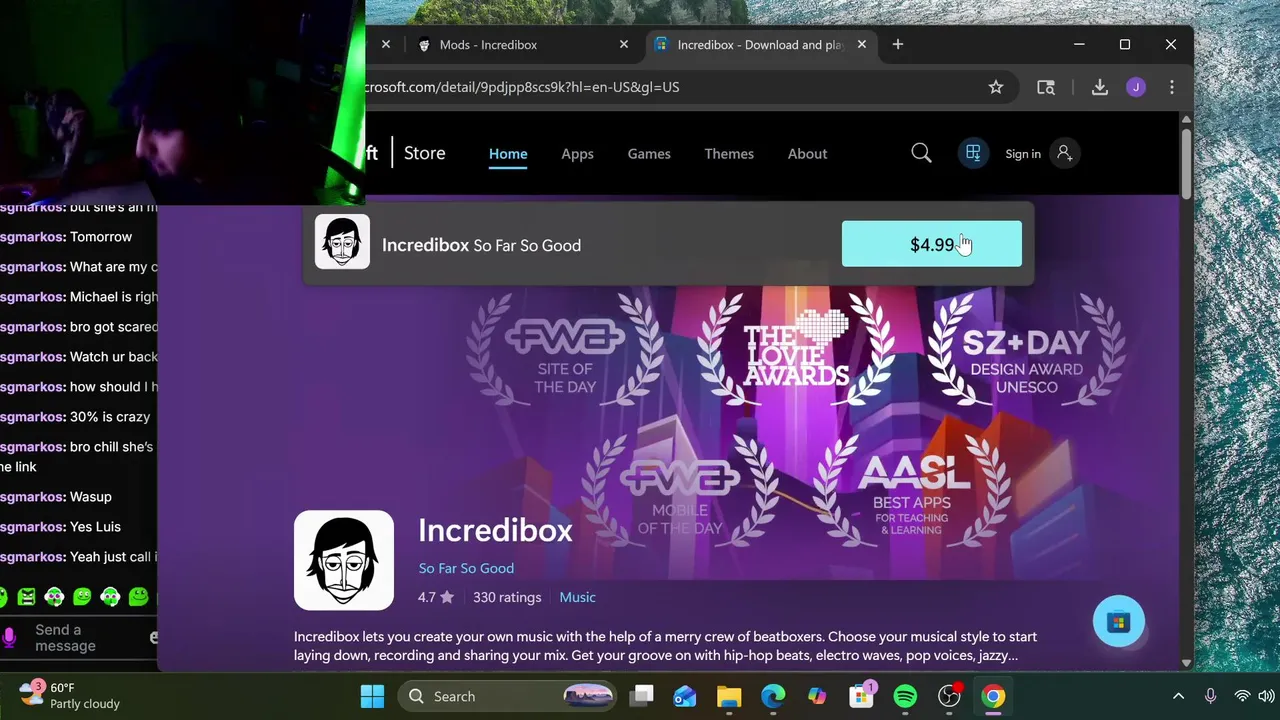Open the weather widget showing 60°F
Screen dimensions: 1280x720
click(70, 696)
